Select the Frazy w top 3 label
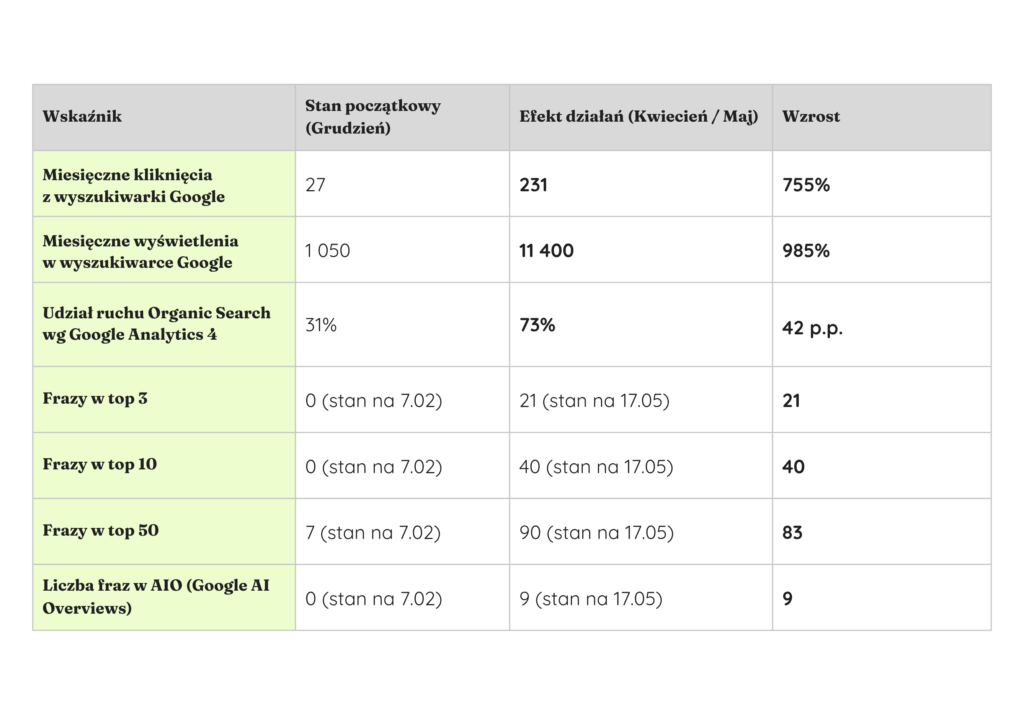This screenshot has height=715, width=1024. (95, 398)
